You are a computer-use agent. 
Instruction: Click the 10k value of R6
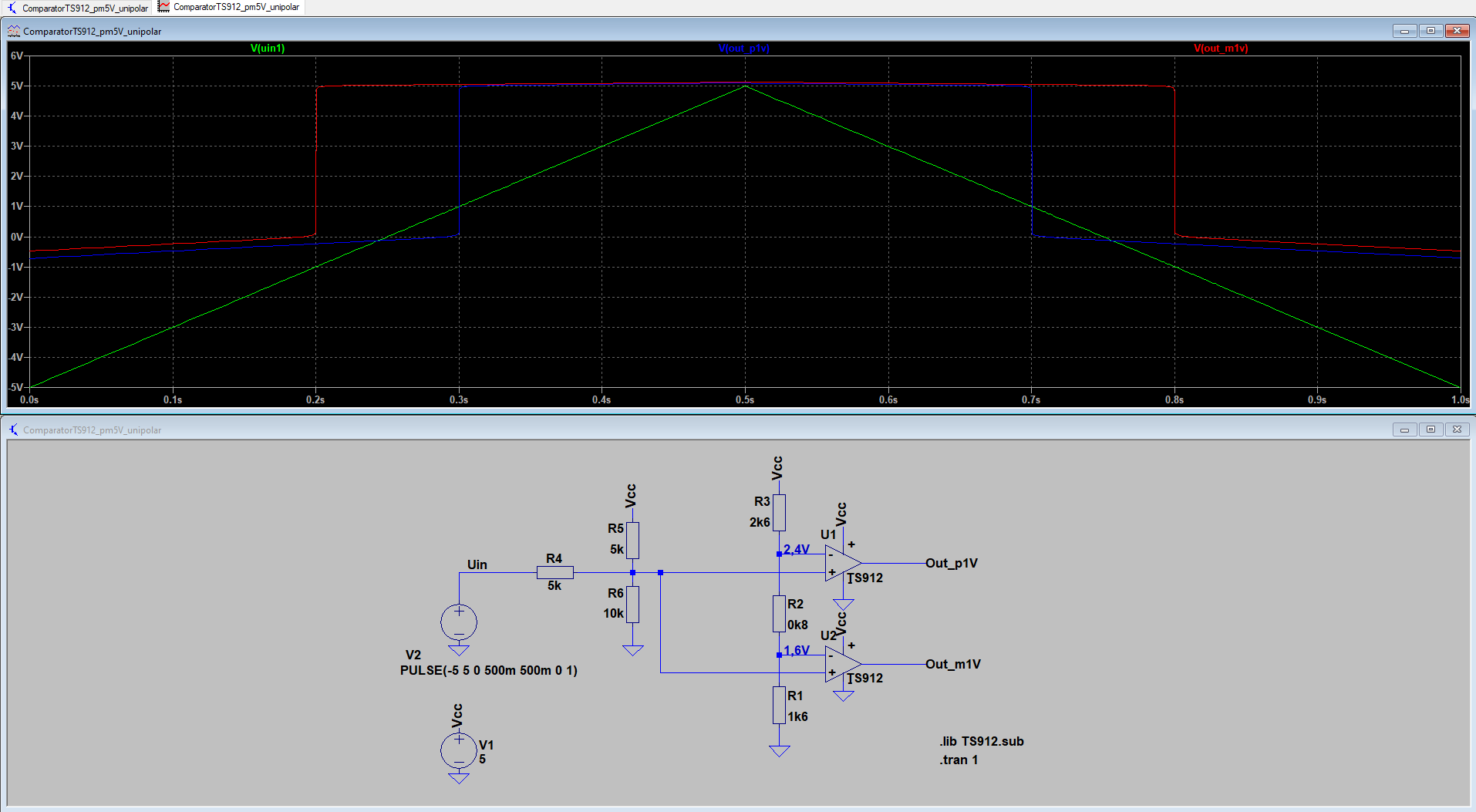[614, 613]
